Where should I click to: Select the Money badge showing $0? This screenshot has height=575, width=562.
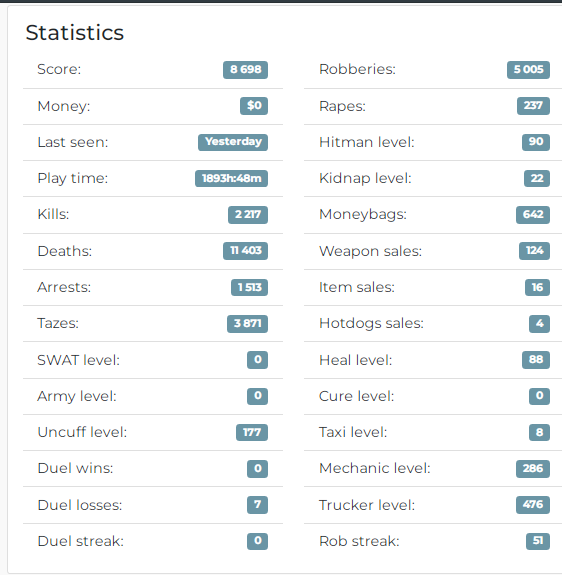point(254,106)
